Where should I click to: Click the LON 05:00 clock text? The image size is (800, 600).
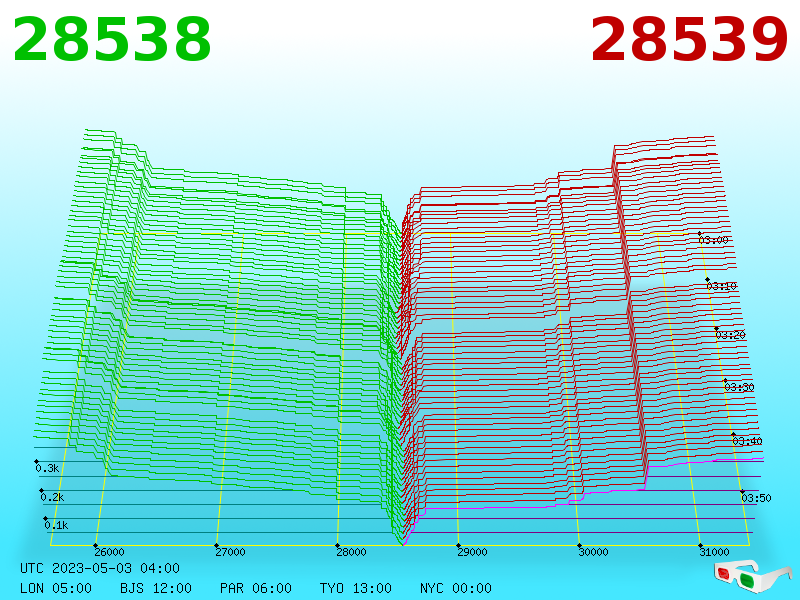tap(56, 588)
